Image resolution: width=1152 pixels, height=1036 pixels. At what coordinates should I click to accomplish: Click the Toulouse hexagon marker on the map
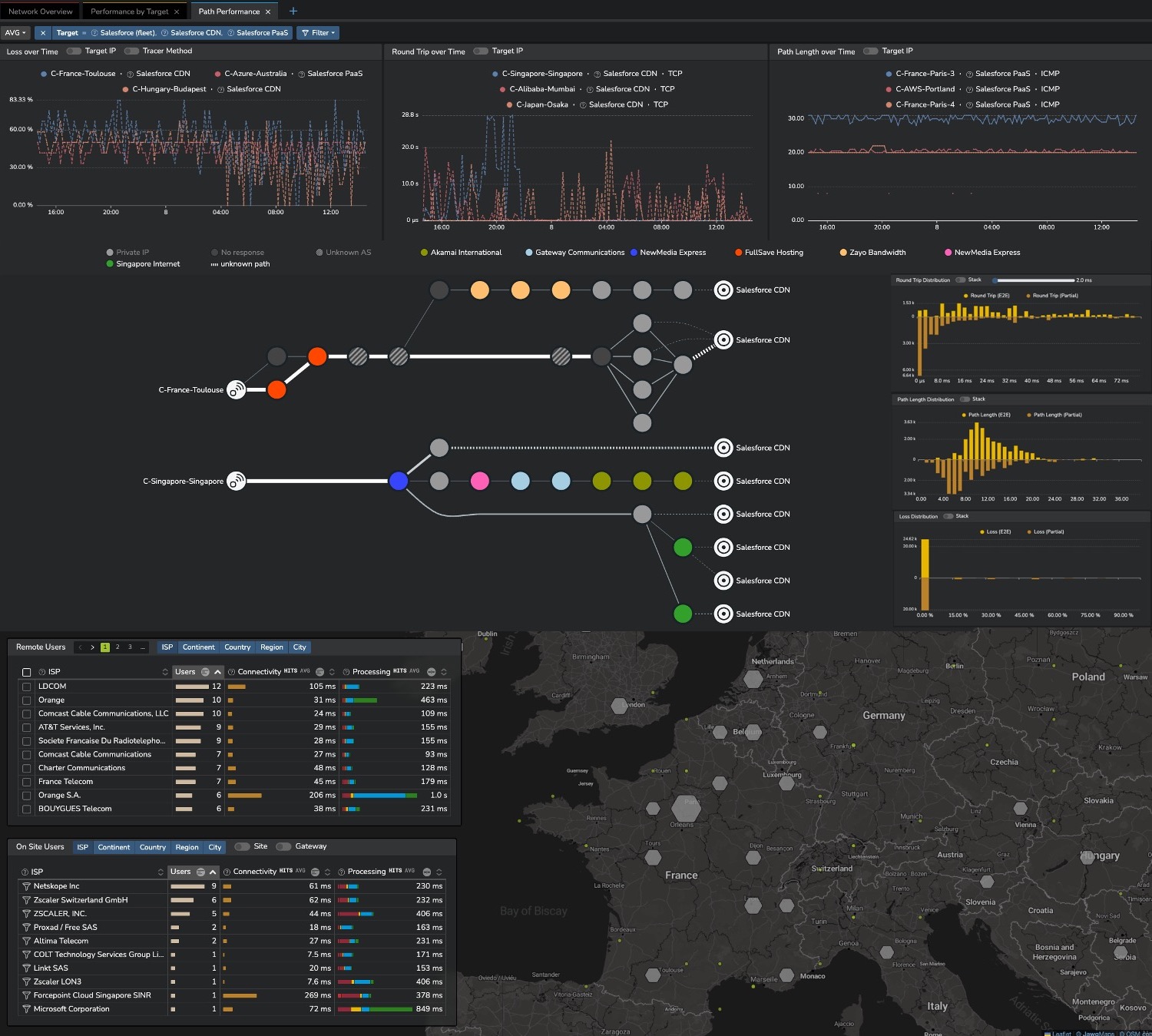654,975
